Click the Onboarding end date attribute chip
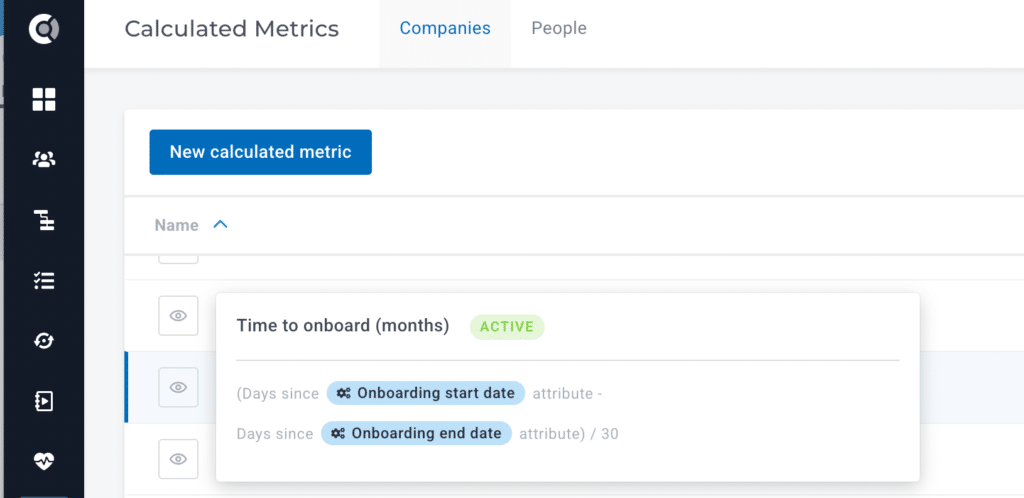The width and height of the screenshot is (1024, 498). coord(416,433)
